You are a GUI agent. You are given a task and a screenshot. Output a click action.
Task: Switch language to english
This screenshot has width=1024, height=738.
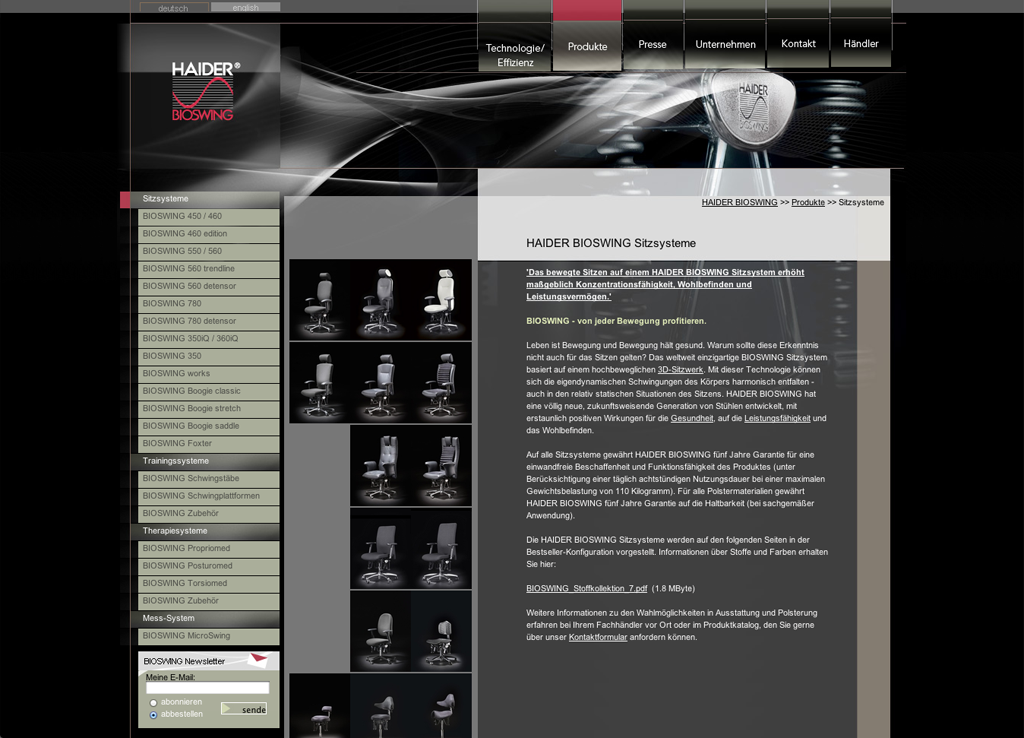[246, 7]
